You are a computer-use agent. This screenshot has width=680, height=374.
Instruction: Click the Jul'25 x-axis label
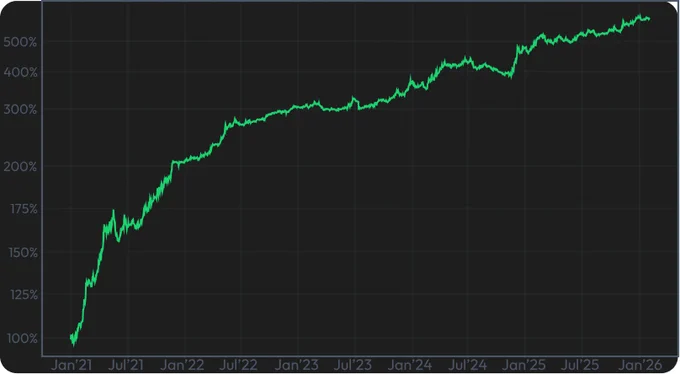pyautogui.click(x=581, y=364)
